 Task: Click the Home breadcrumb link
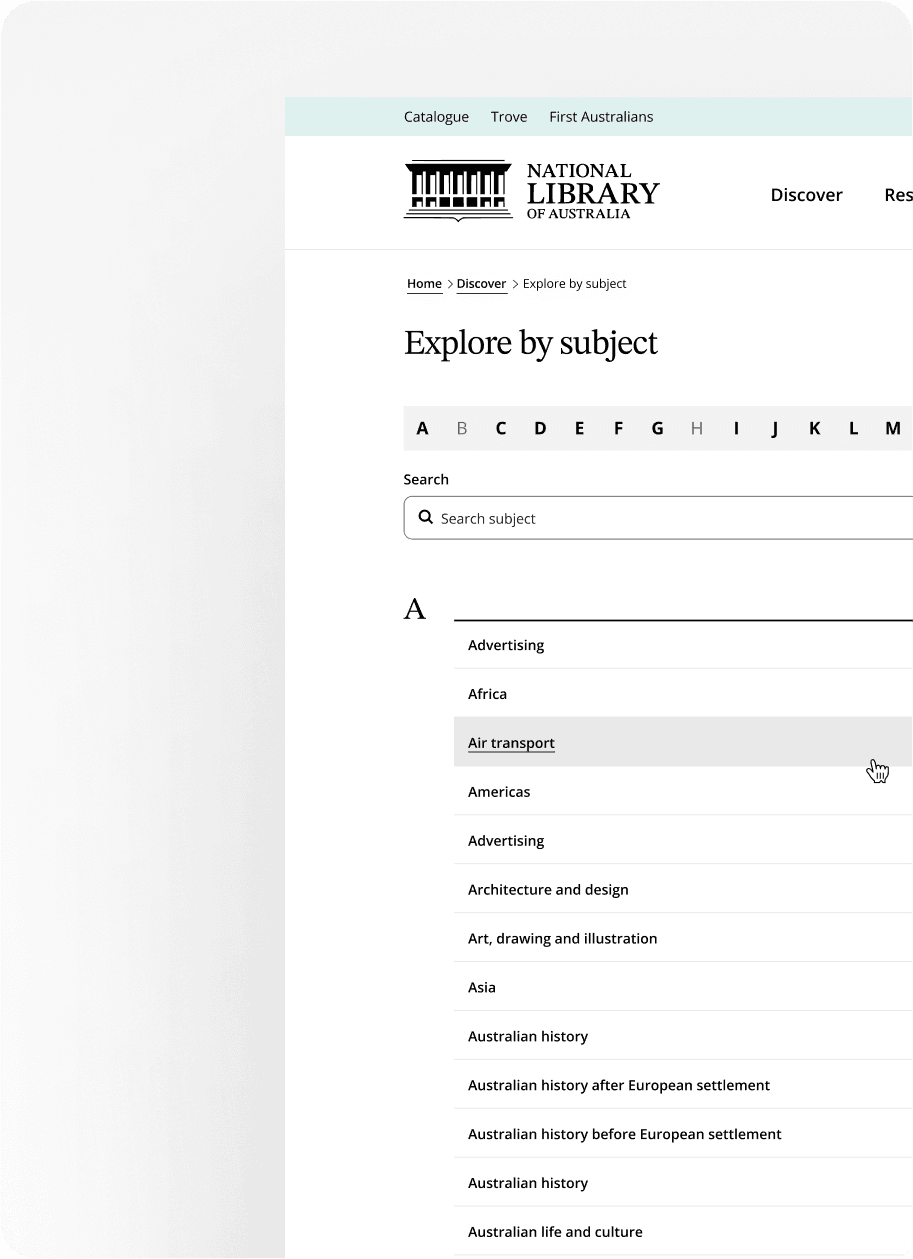point(424,284)
